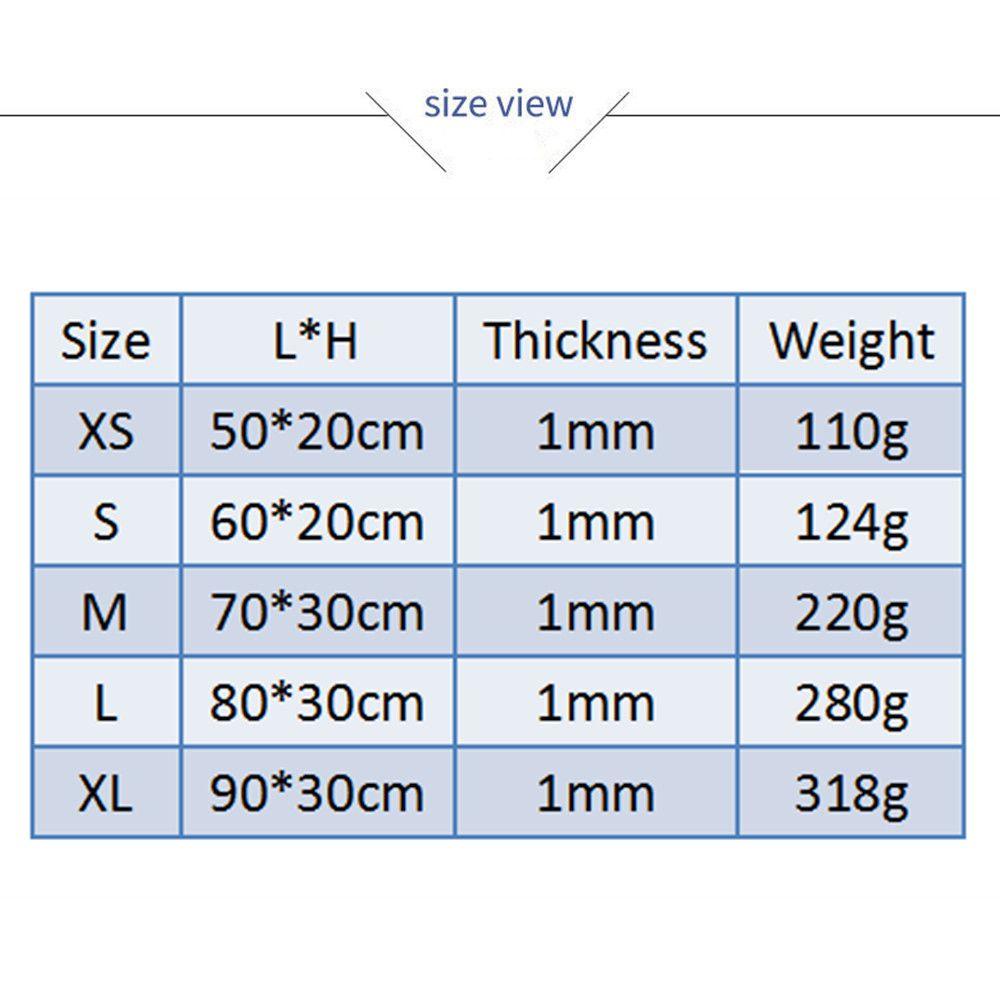
Task: Select the 280g weight cell
Action: (851, 703)
